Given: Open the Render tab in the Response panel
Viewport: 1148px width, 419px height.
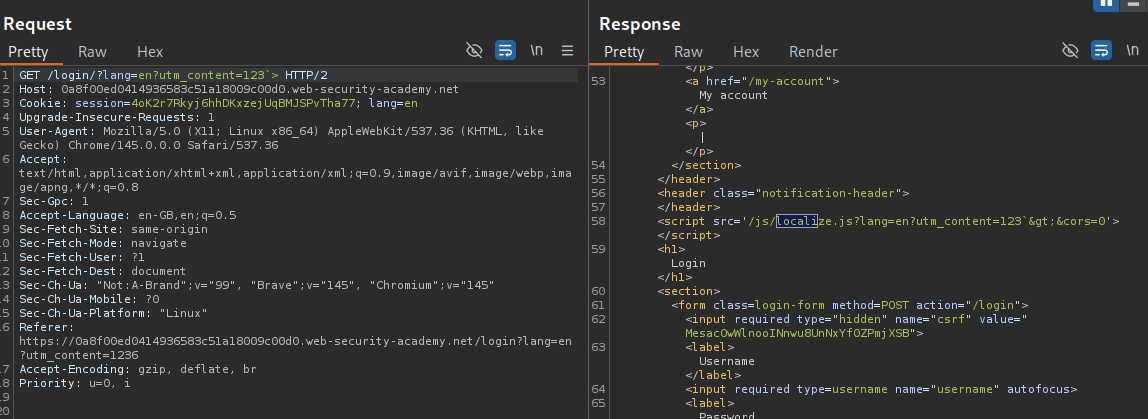Looking at the screenshot, I should point(813,52).
